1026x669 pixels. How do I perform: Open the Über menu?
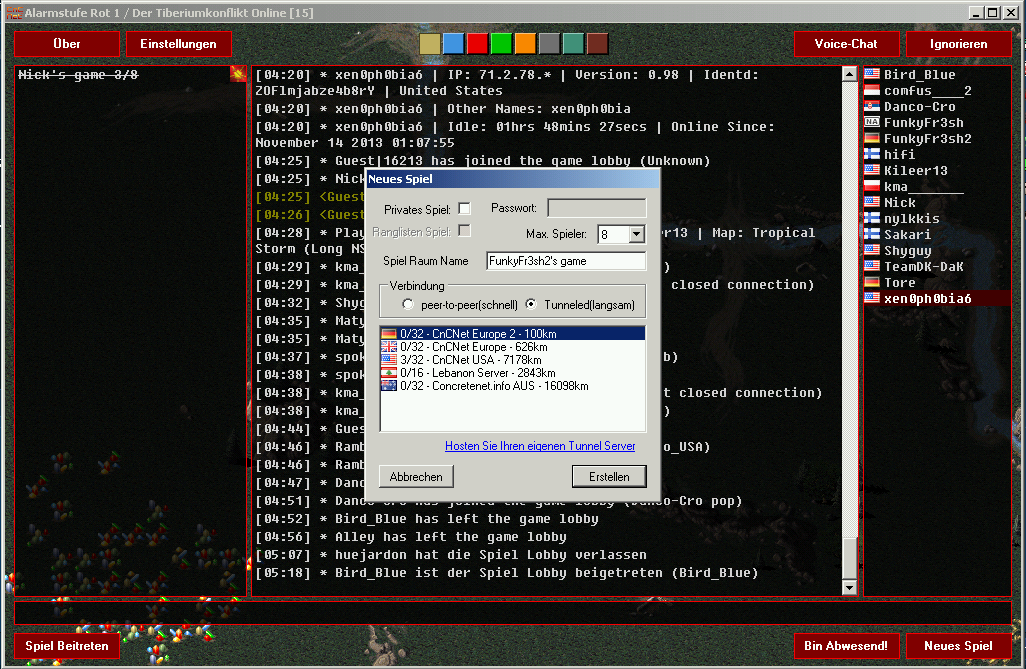pyautogui.click(x=66, y=44)
